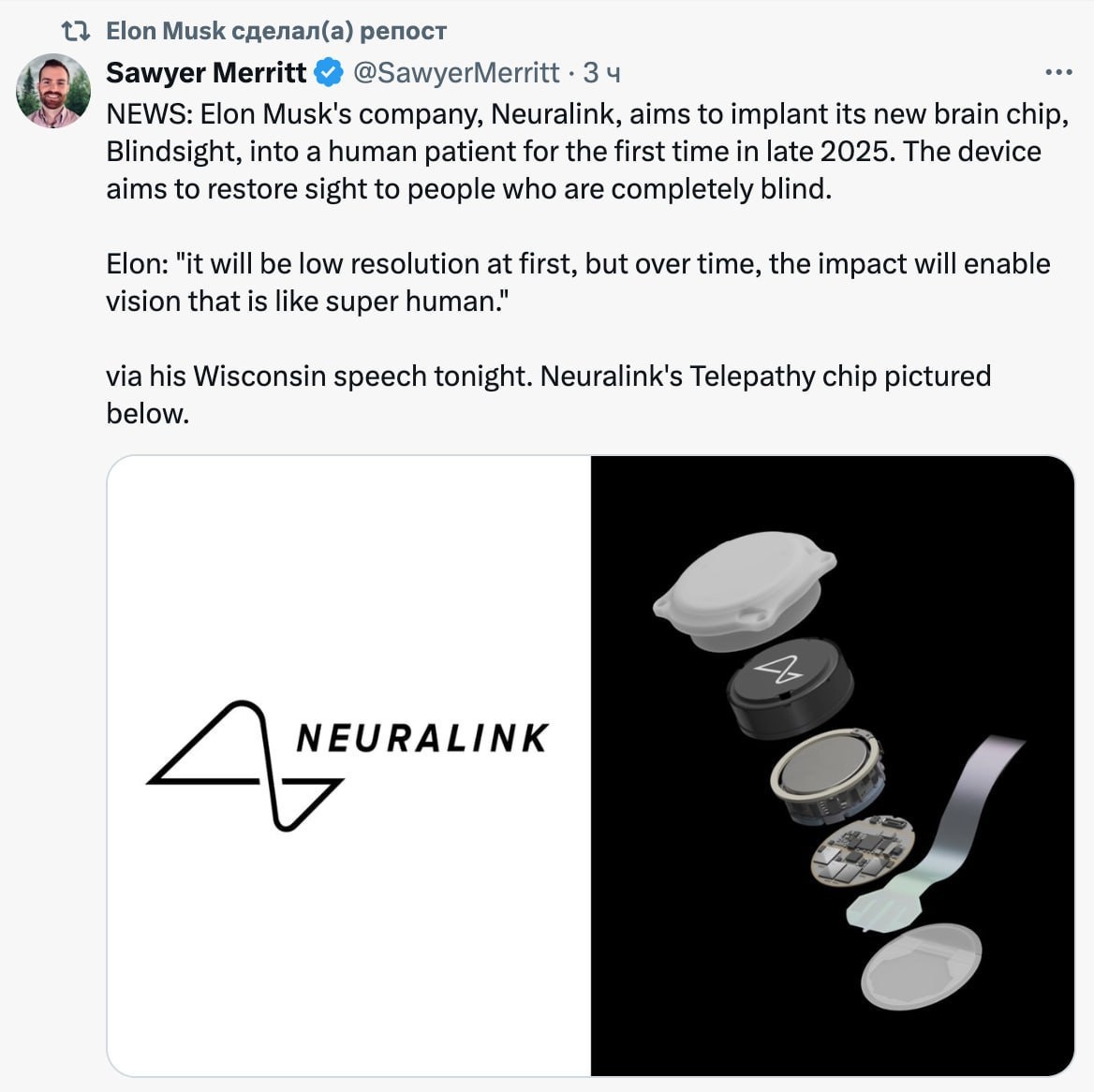Screen dimensions: 1094x1092
Task: Open the Neuralink logo image on the white background
Action: pyautogui.click(x=348, y=765)
